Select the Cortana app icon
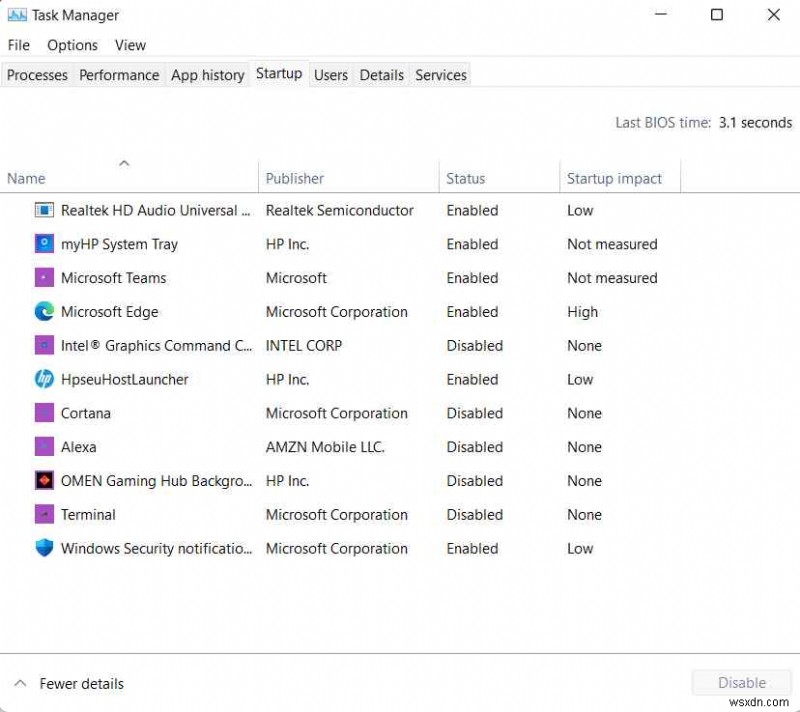Image resolution: width=800 pixels, height=712 pixels. (44, 413)
